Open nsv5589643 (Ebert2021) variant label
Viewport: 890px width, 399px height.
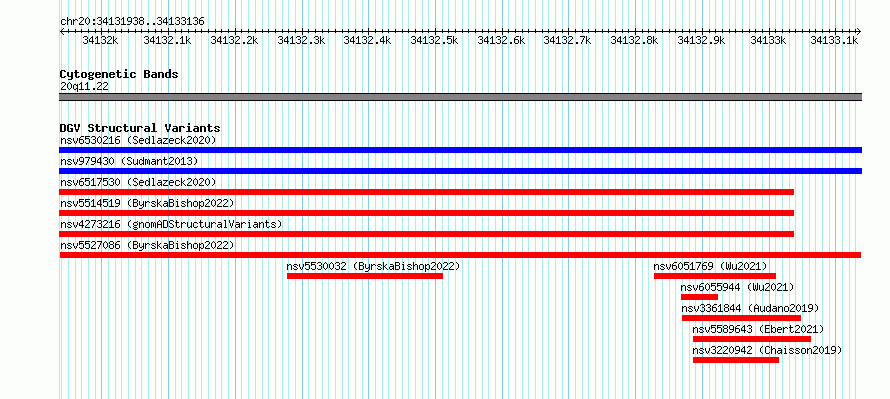[758, 329]
